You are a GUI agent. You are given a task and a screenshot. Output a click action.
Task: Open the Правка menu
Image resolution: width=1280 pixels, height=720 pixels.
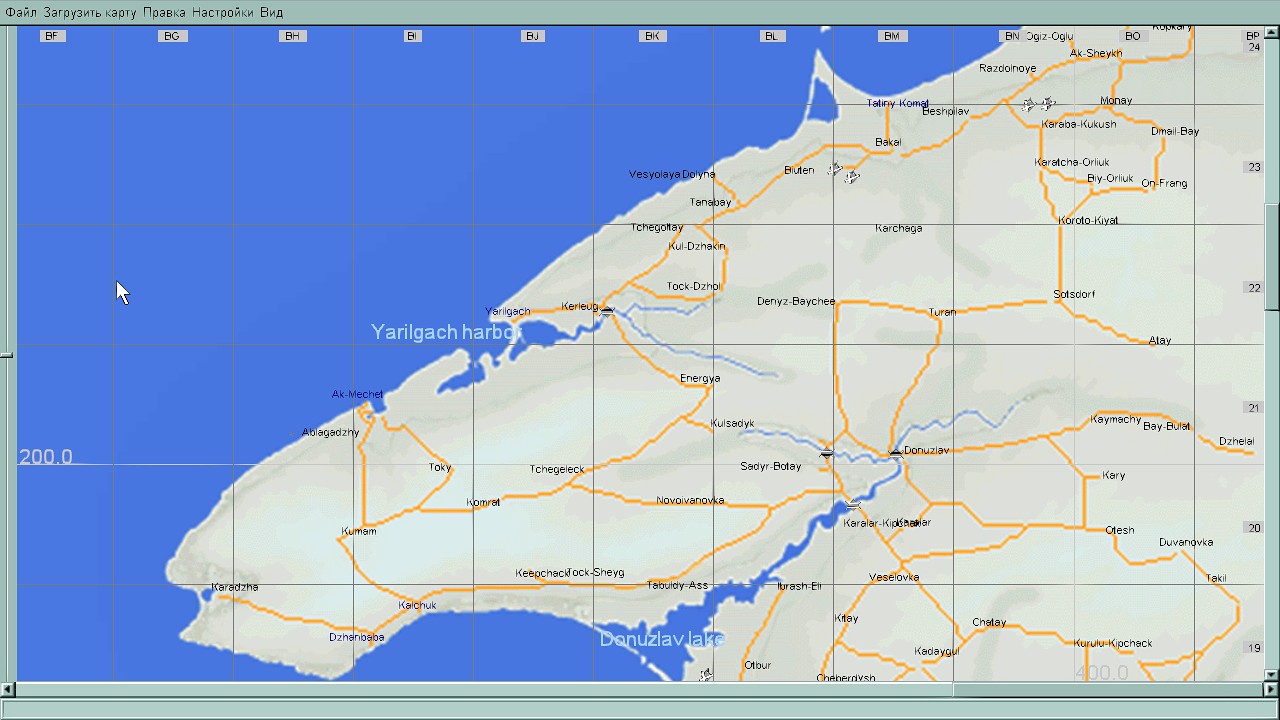(x=164, y=12)
